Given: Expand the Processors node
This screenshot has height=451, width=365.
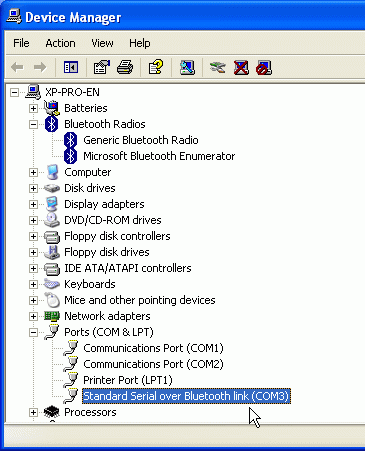Looking at the screenshot, I should [x=33, y=412].
